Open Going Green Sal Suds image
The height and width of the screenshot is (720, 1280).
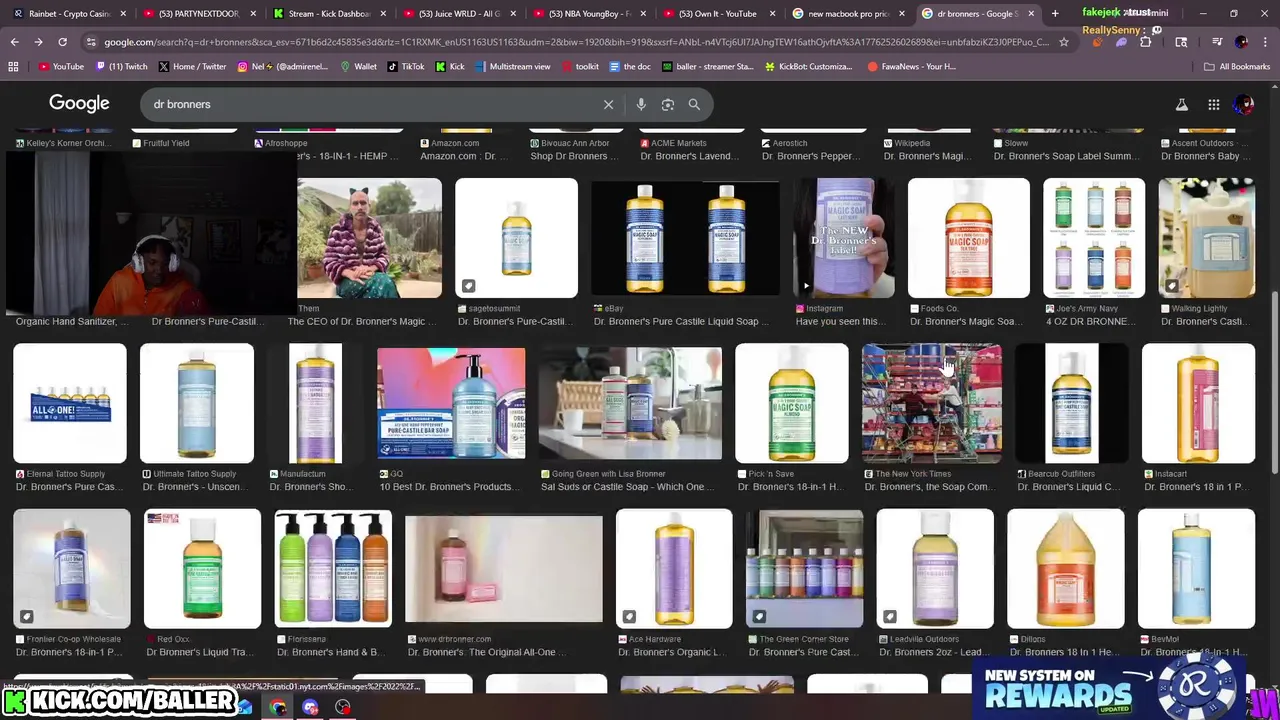pyautogui.click(x=630, y=403)
